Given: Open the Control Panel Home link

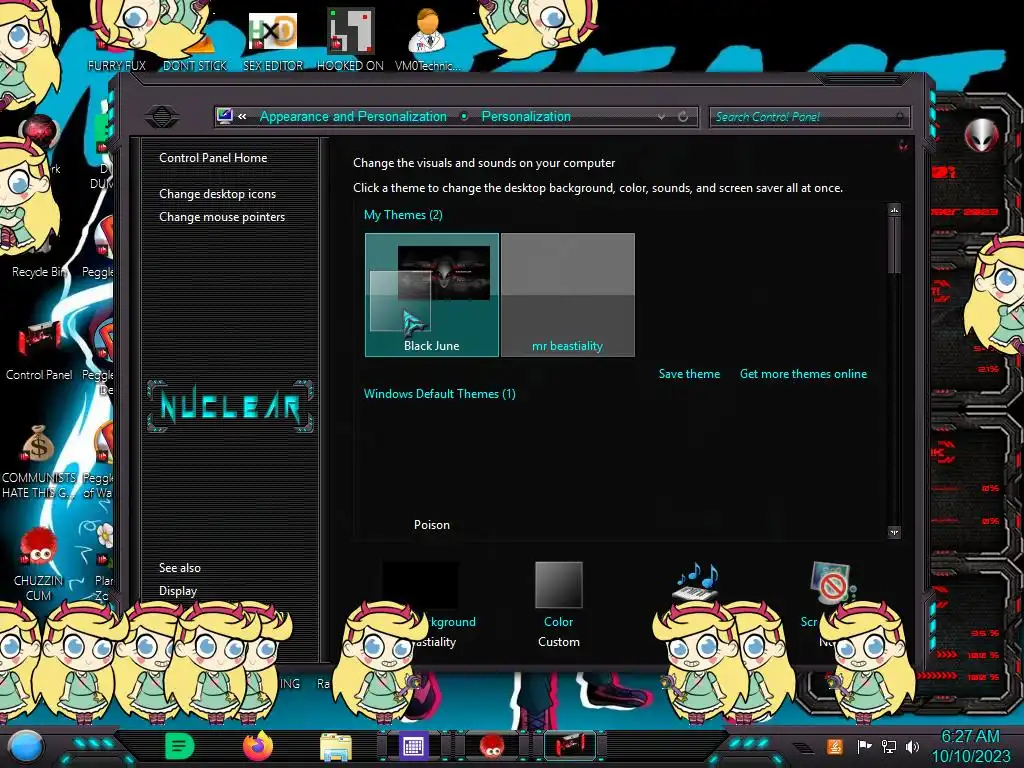Looking at the screenshot, I should click(213, 157).
